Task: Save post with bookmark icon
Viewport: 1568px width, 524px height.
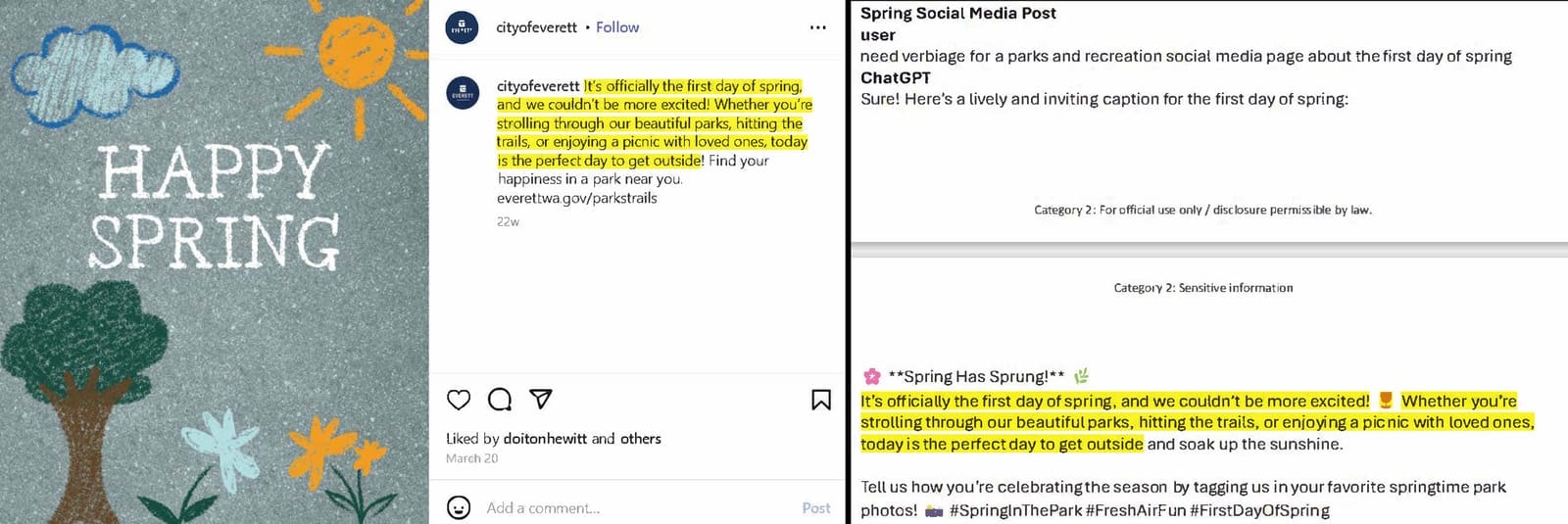Action: coord(820,400)
